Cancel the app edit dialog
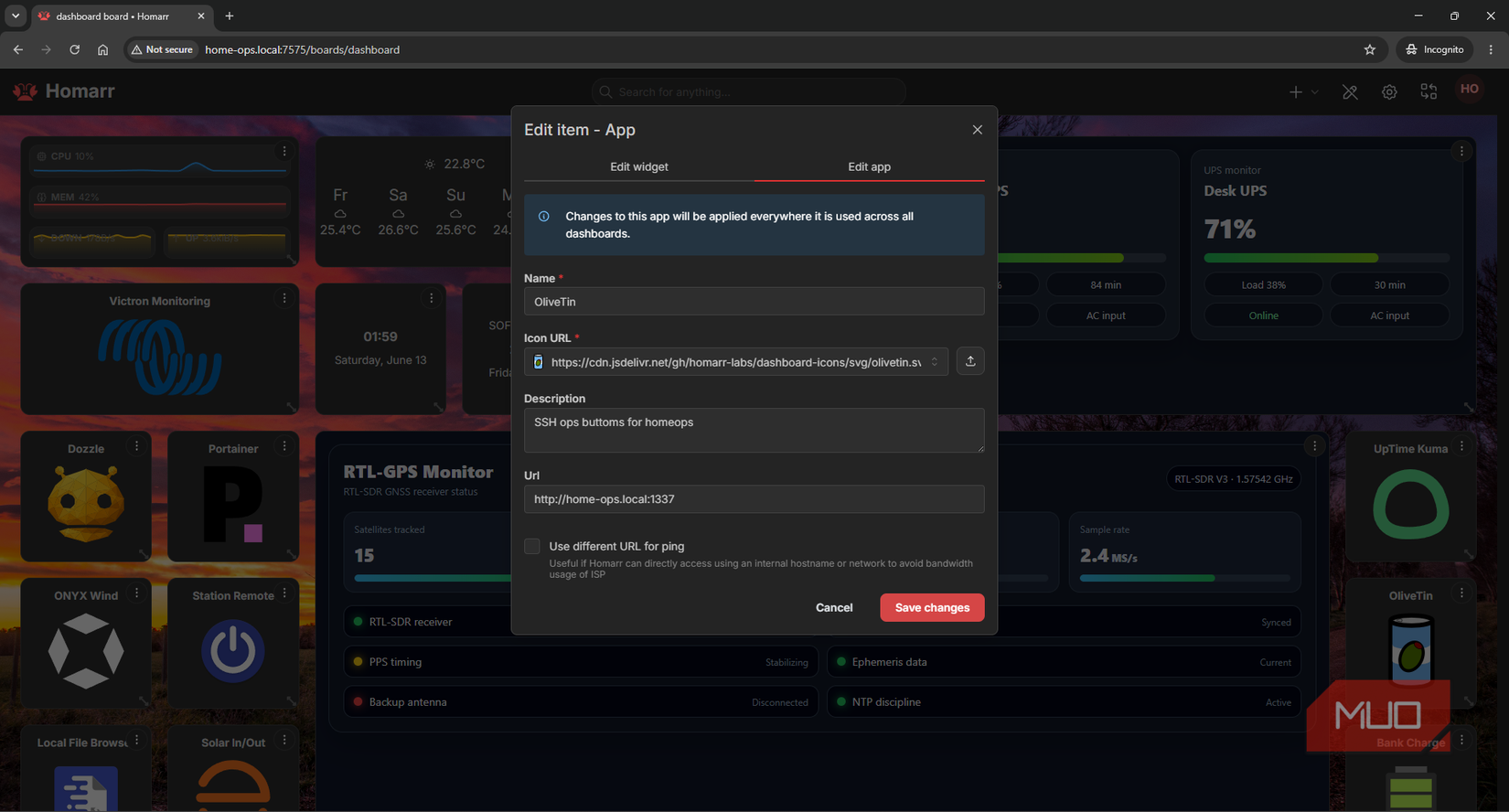This screenshot has height=812, width=1509. [x=834, y=607]
